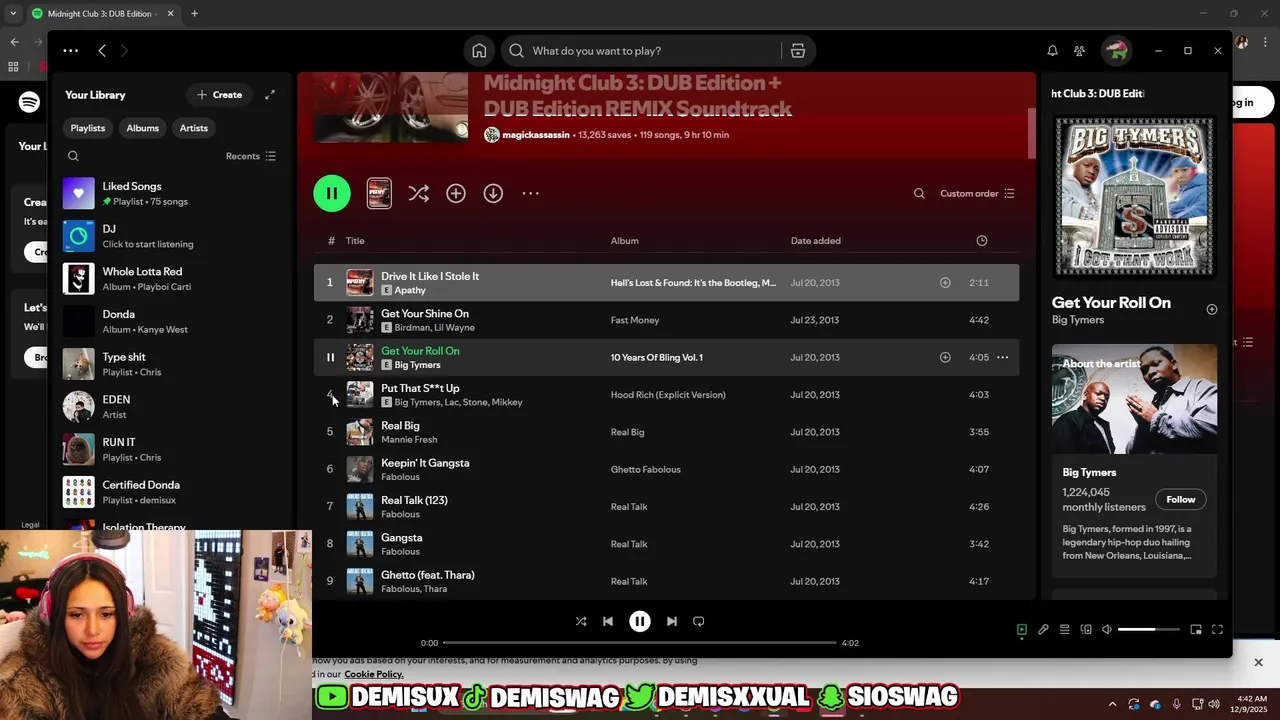Open magickassassin profile link
This screenshot has width=1280, height=720.
coord(535,135)
